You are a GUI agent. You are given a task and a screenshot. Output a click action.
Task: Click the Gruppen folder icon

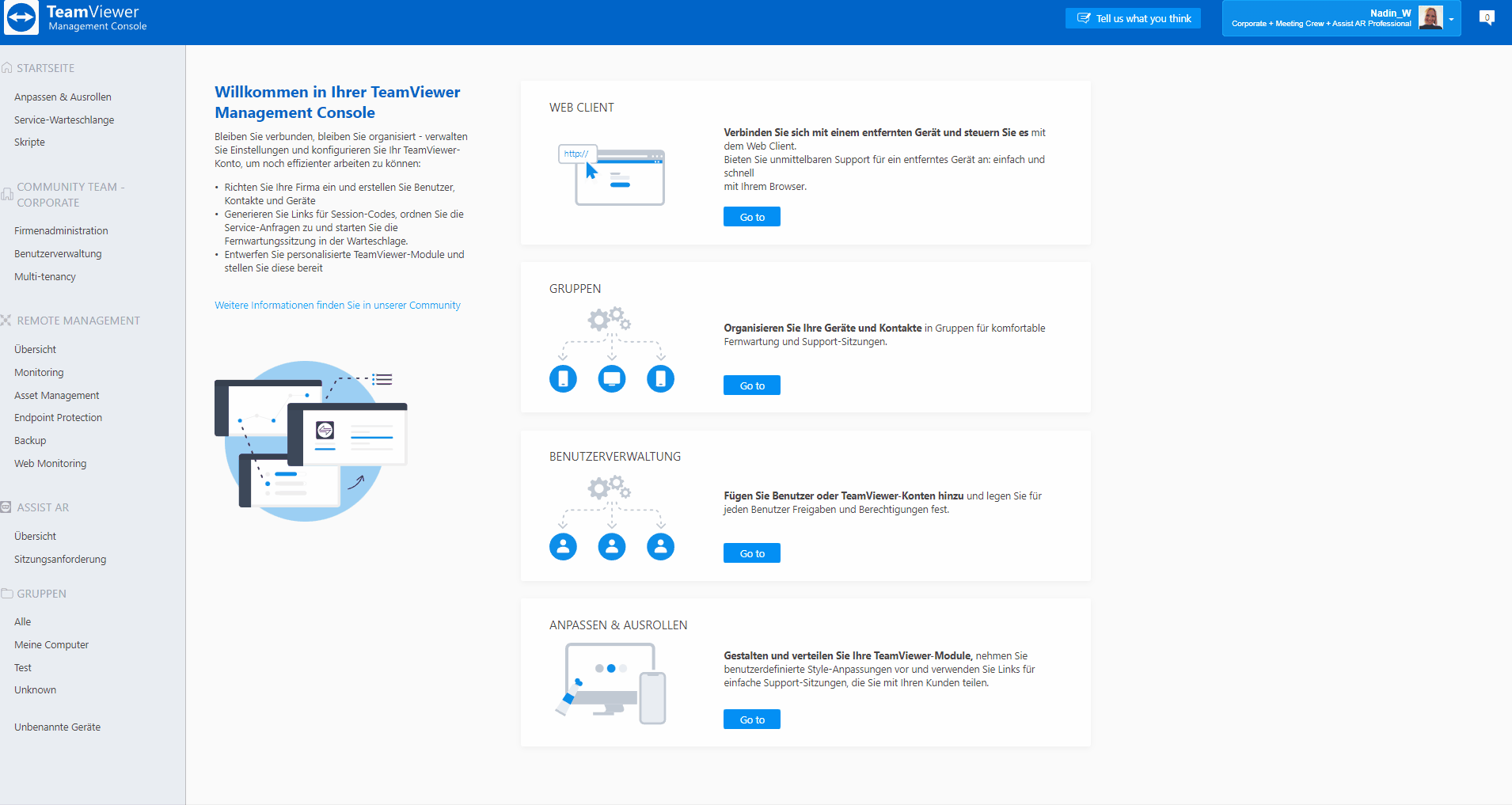pos(7,594)
